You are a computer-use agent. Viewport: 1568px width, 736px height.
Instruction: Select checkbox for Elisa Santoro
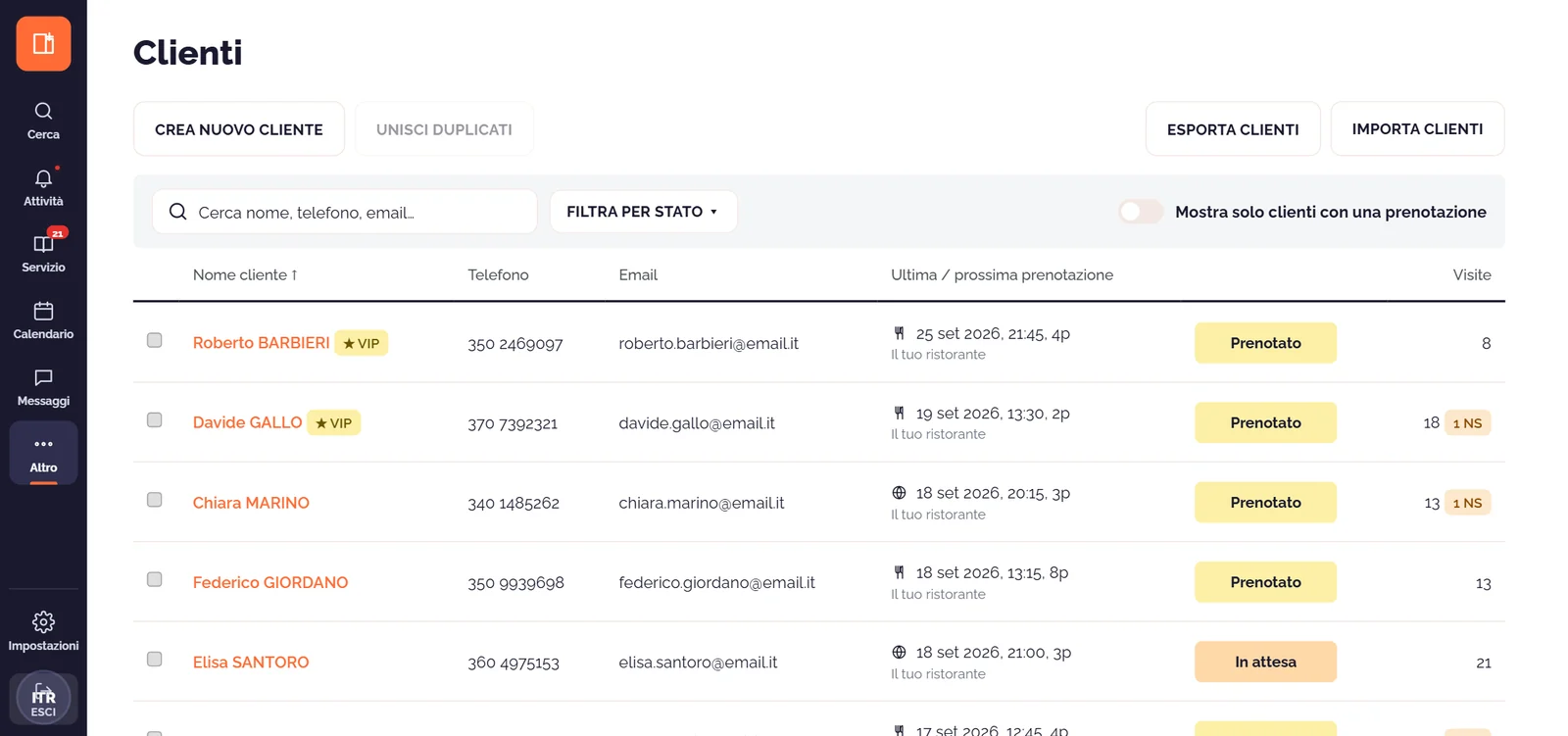[154, 659]
